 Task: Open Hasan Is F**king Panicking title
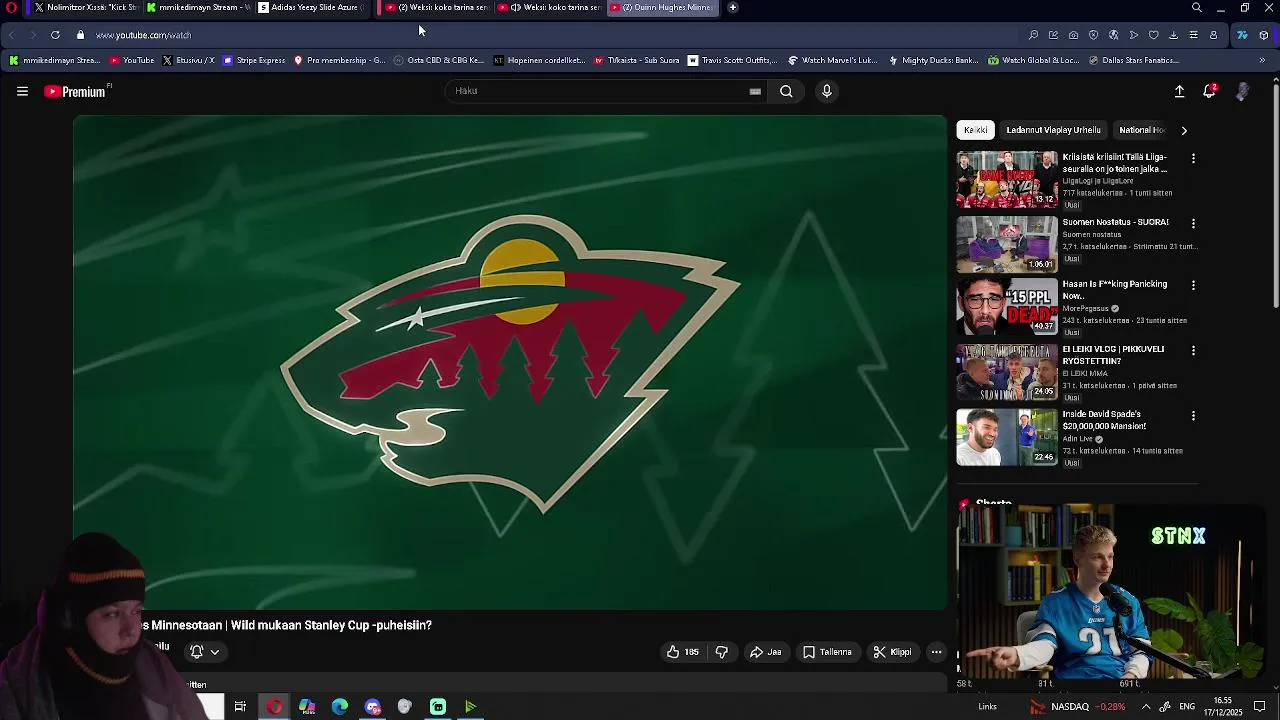point(1115,290)
